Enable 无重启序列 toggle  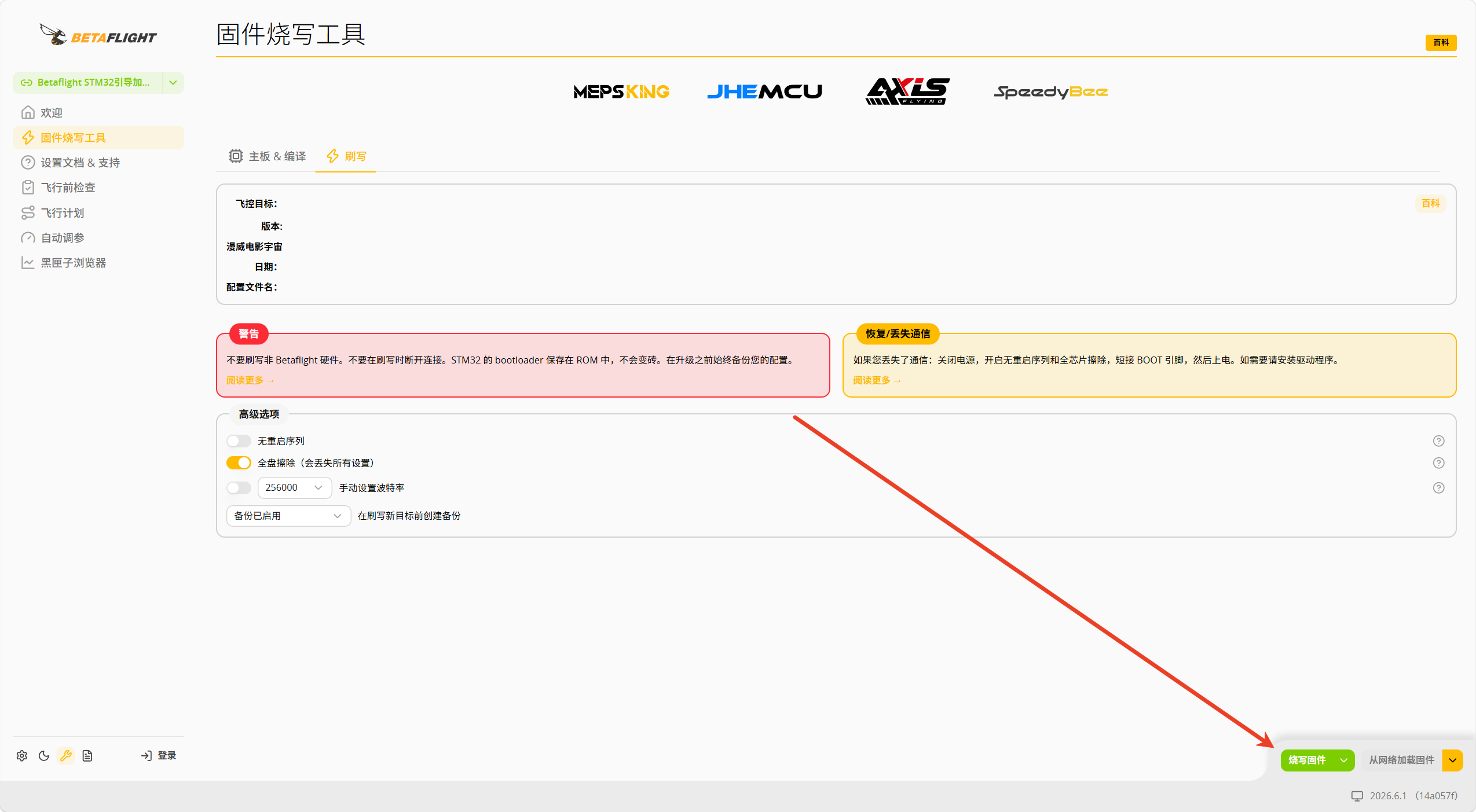click(239, 441)
